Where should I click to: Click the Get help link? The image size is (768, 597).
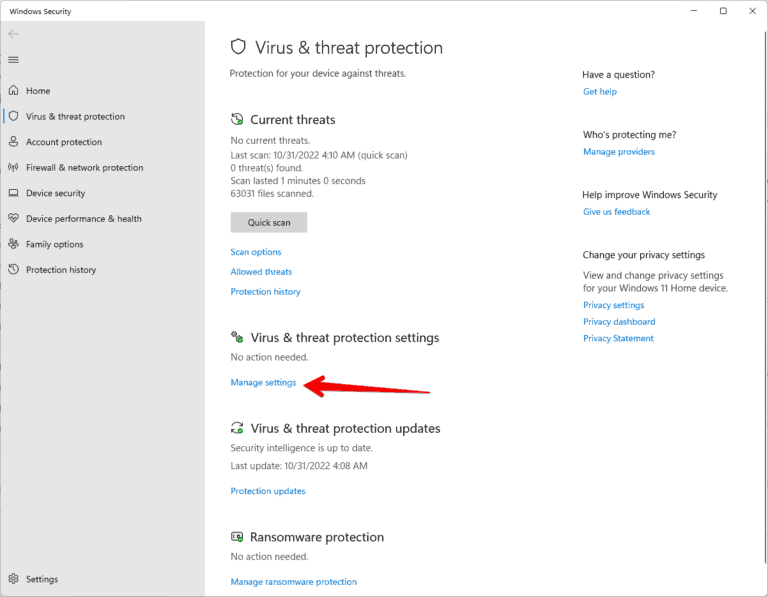click(x=600, y=92)
